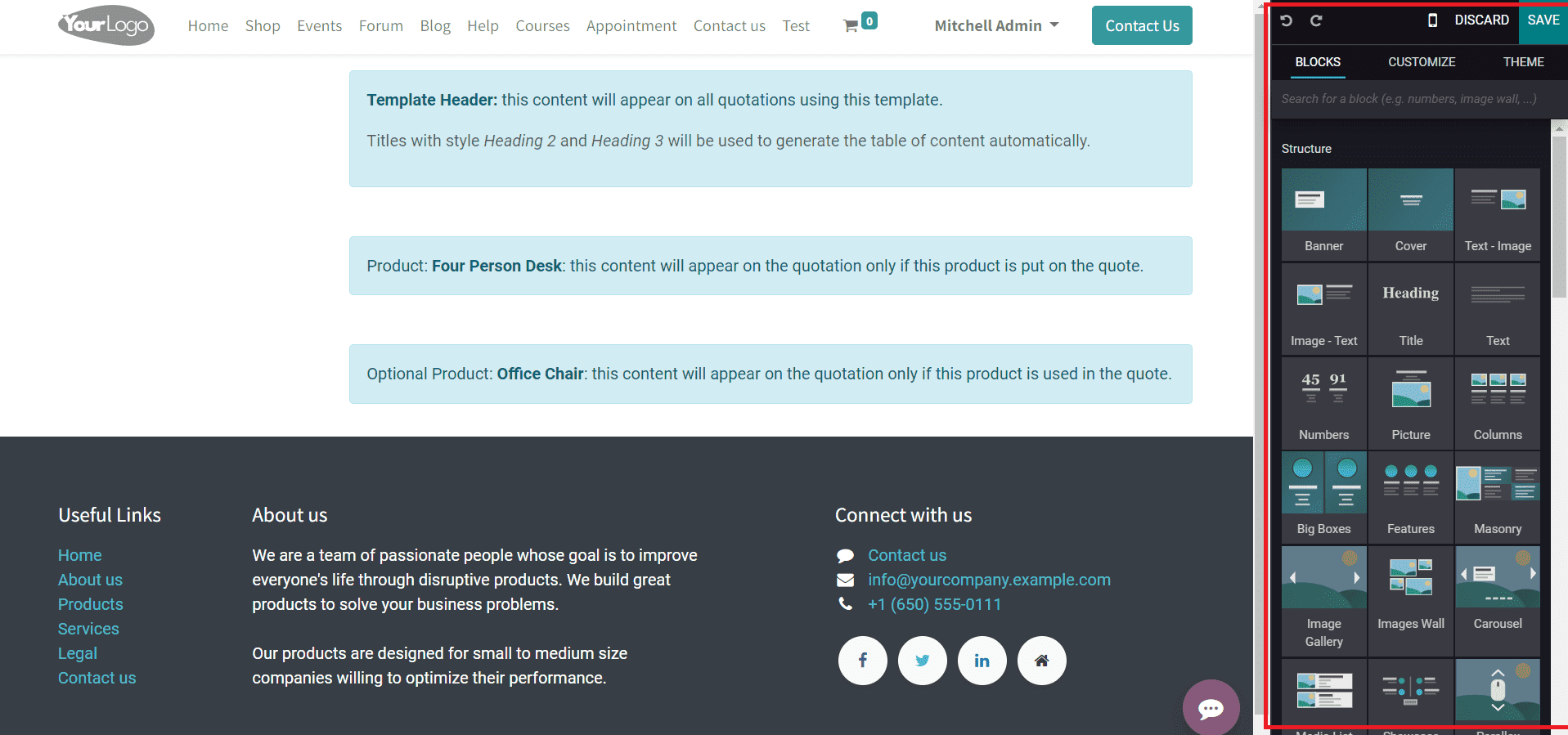Open the Courses menu item
The image size is (1568, 735).
coord(542,26)
